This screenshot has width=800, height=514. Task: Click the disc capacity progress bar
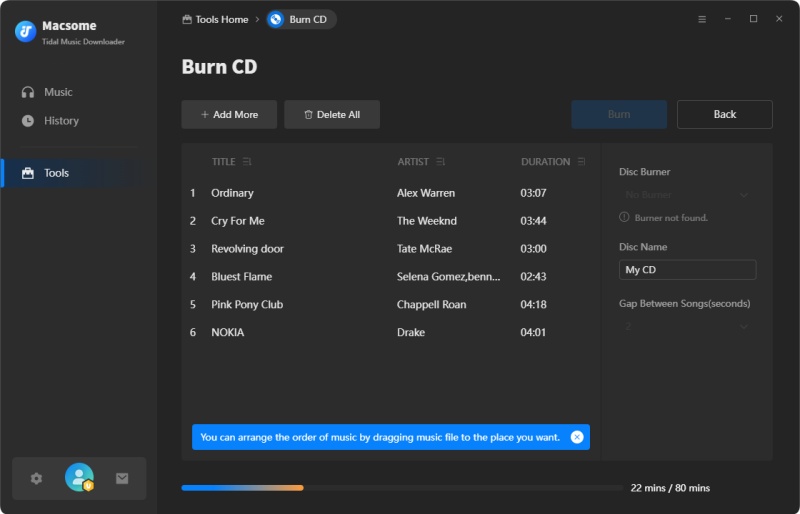coord(402,488)
